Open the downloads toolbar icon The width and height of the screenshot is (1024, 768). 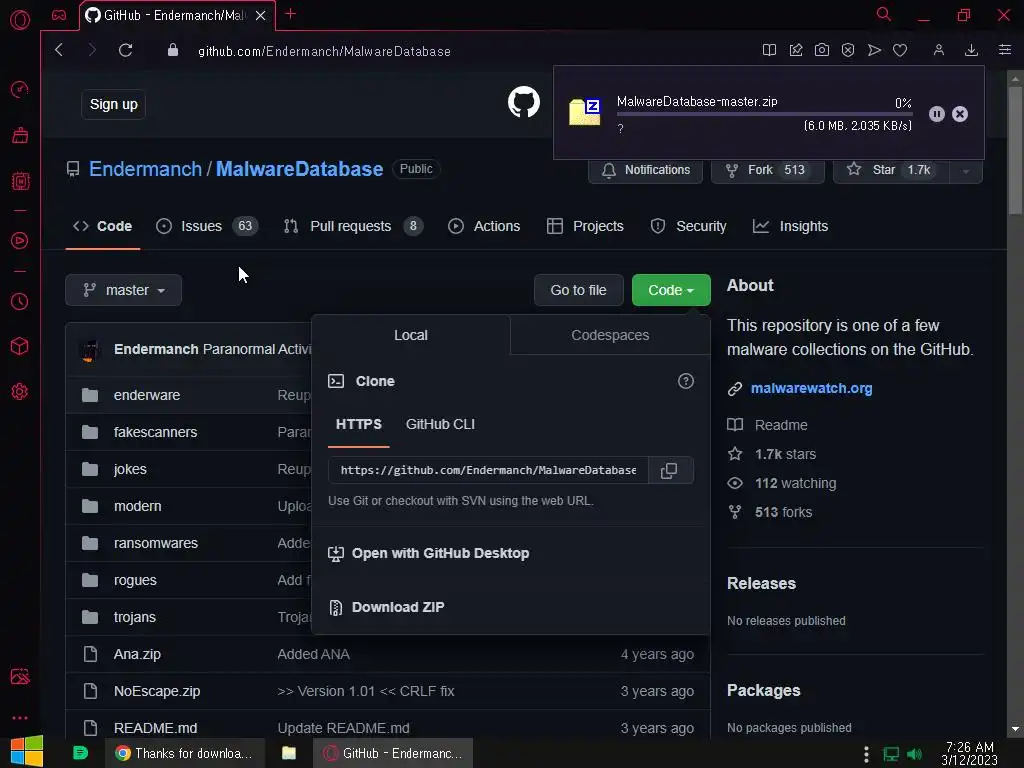tap(971, 50)
